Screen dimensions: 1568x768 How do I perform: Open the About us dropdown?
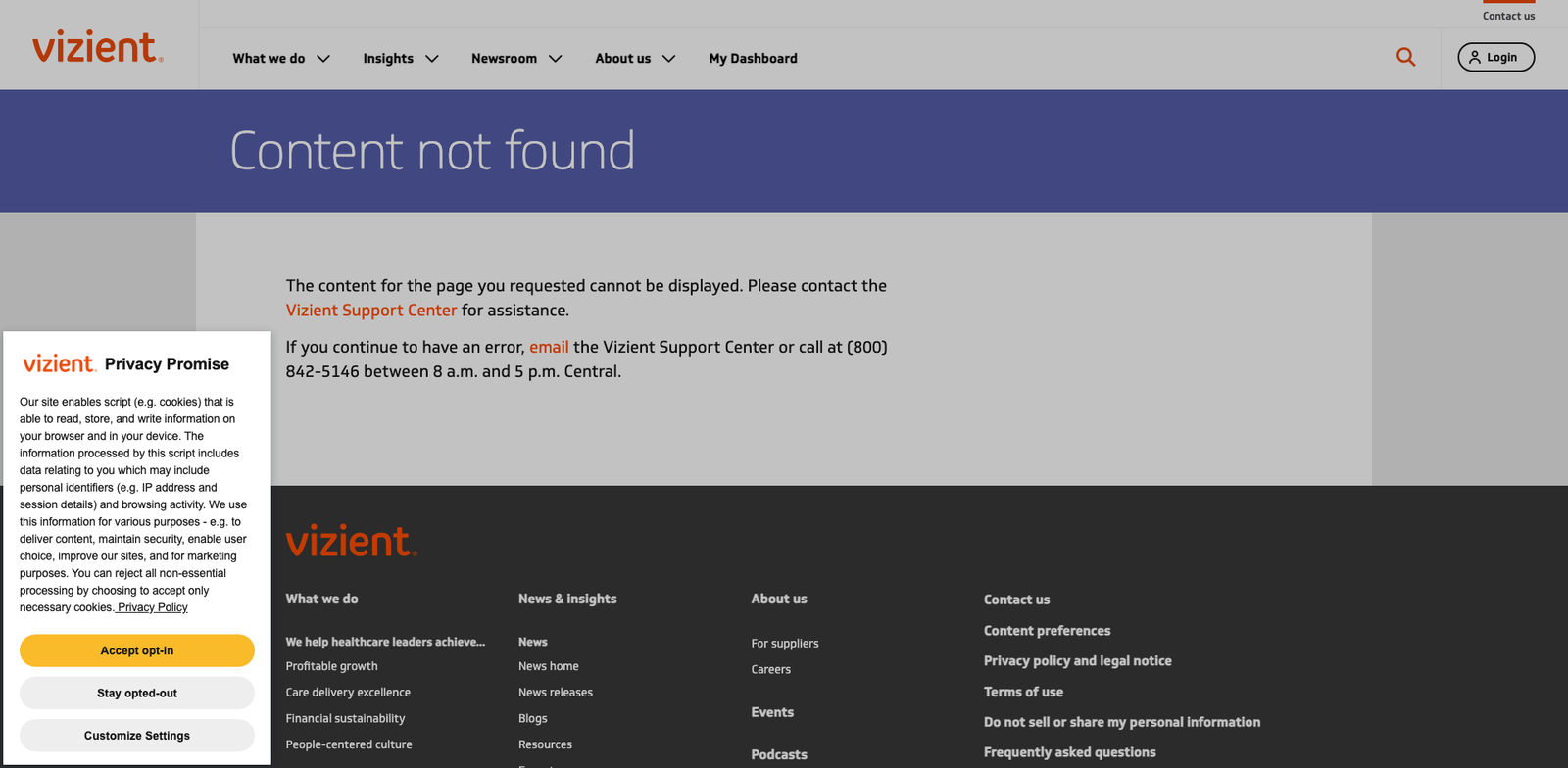pyautogui.click(x=634, y=59)
